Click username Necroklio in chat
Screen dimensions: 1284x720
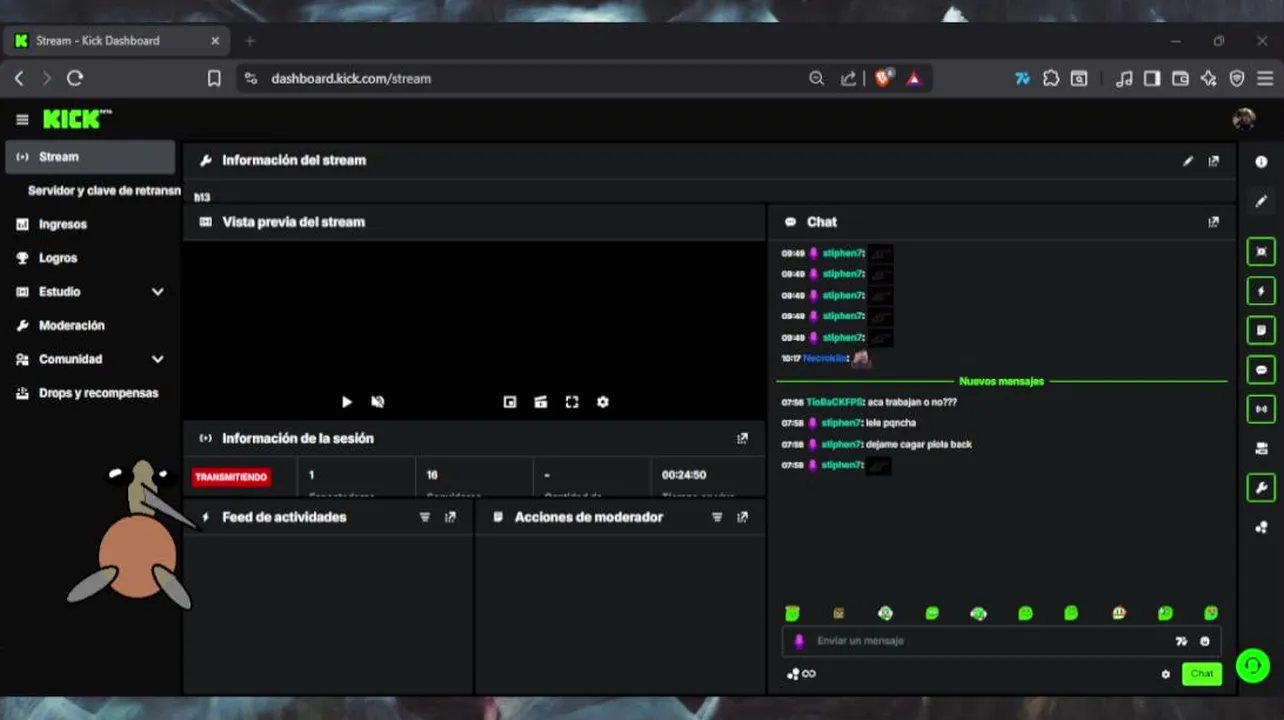(x=825, y=358)
